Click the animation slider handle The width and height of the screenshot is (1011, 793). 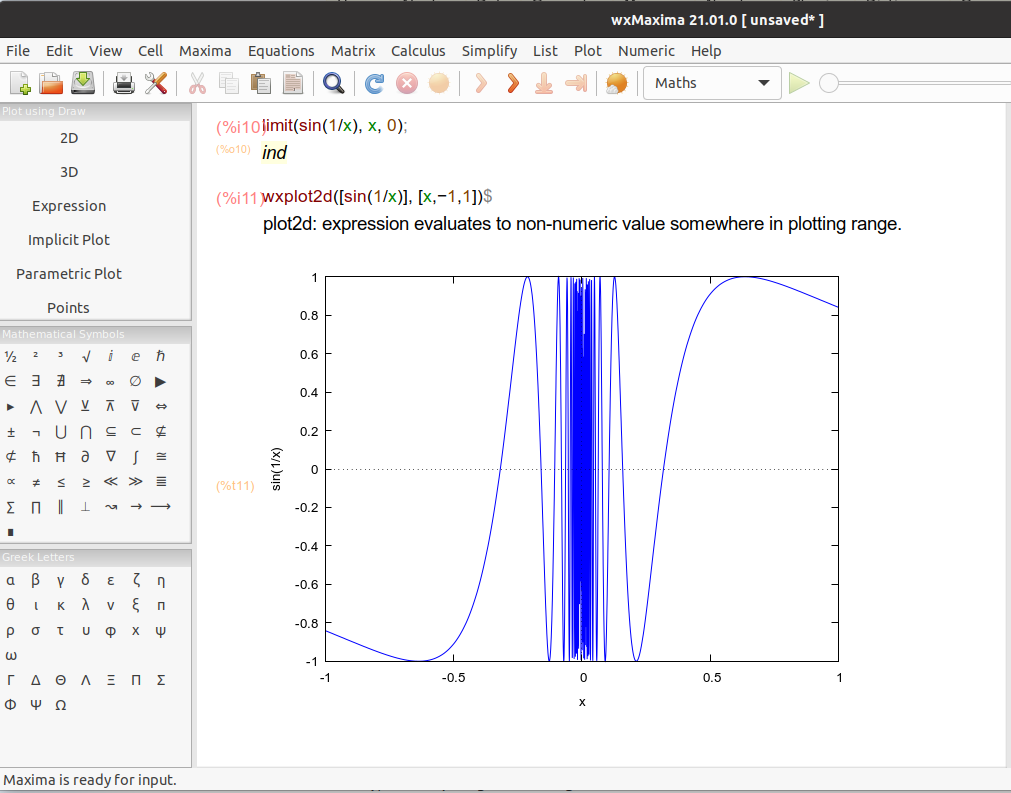pos(828,83)
